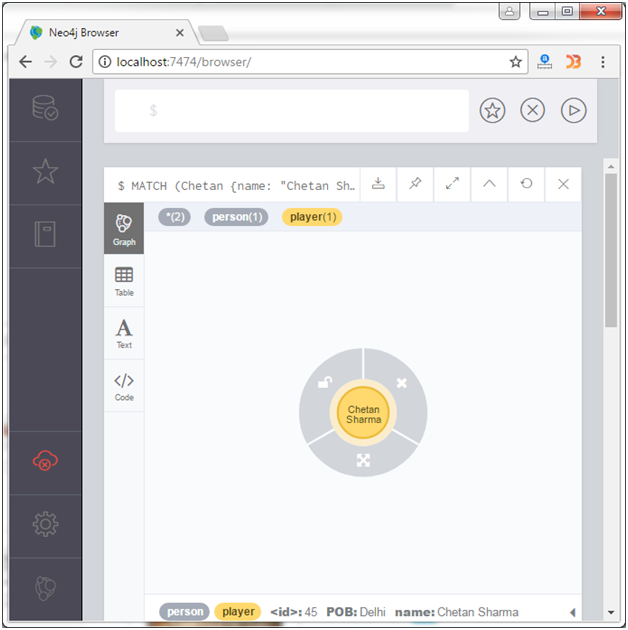628x630 pixels.
Task: Click the POB: Delhi property text
Action: click(356, 612)
